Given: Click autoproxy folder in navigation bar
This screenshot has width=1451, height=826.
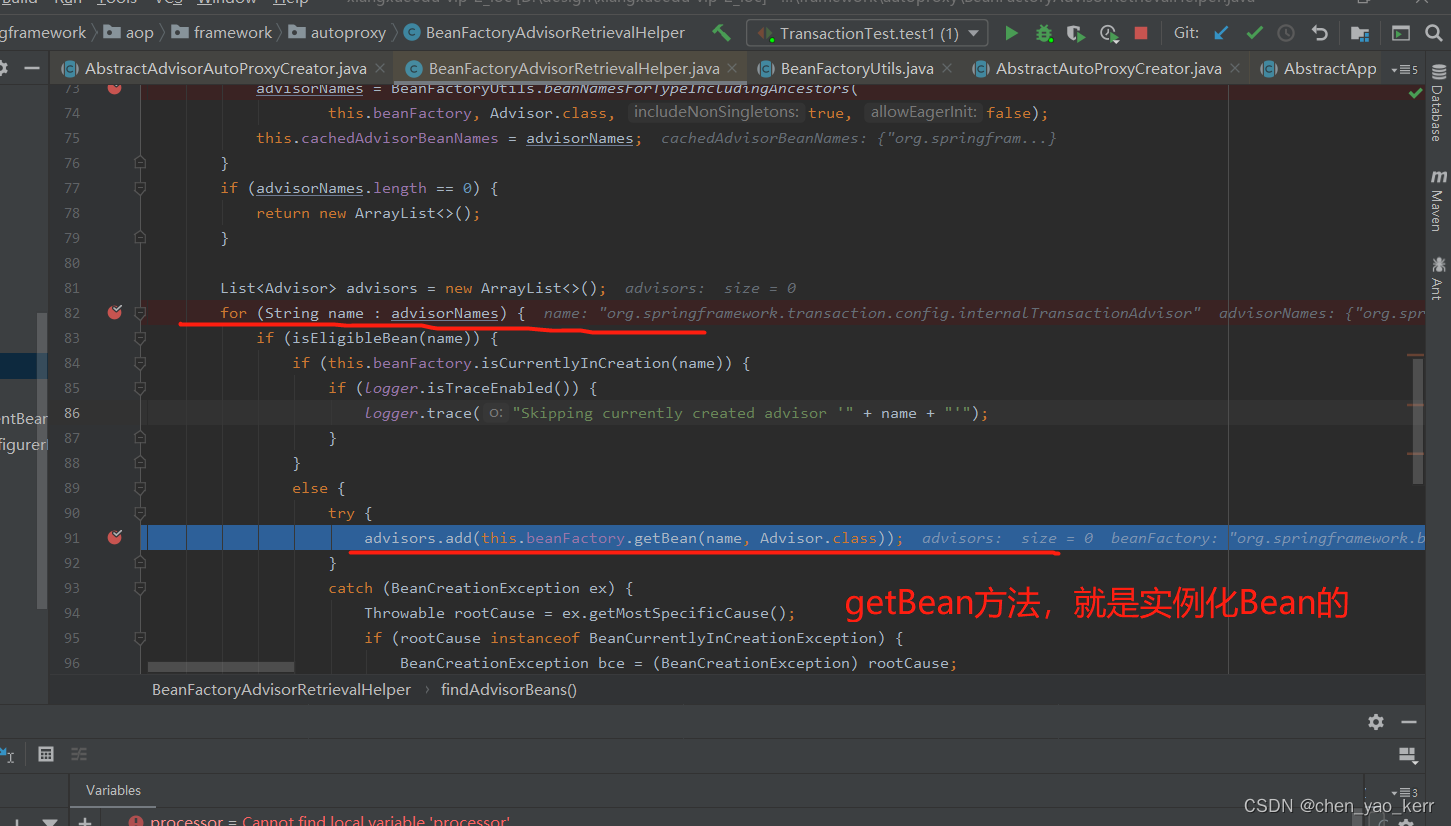Looking at the screenshot, I should (337, 33).
